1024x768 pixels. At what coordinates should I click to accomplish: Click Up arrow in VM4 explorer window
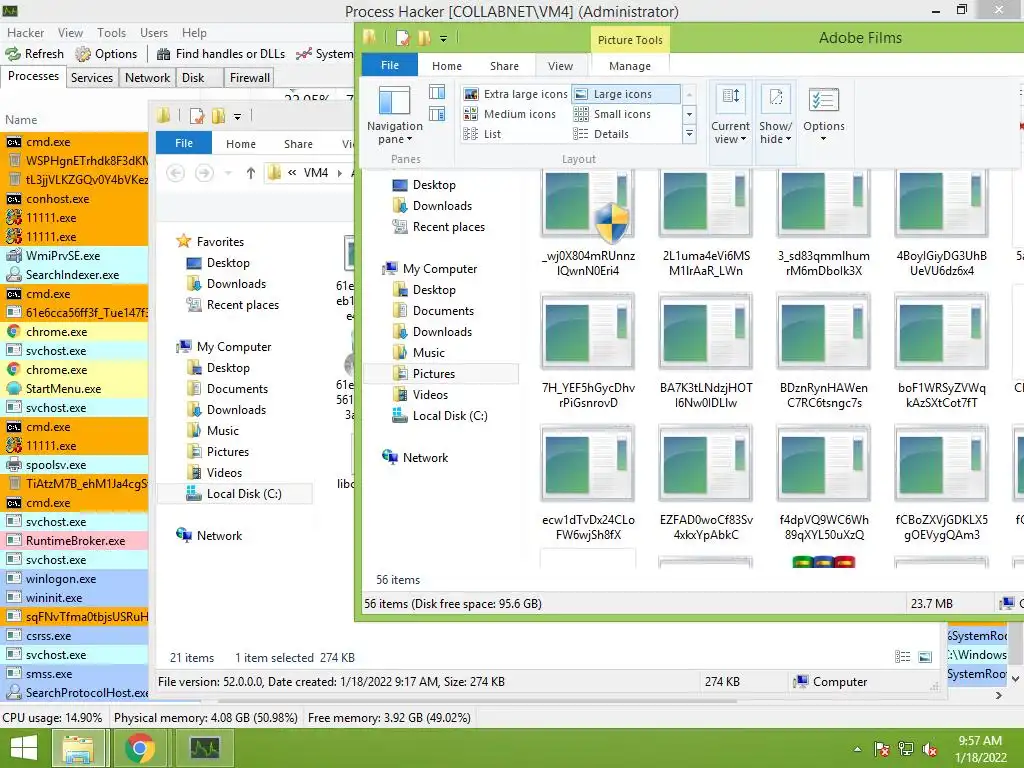pyautogui.click(x=250, y=173)
